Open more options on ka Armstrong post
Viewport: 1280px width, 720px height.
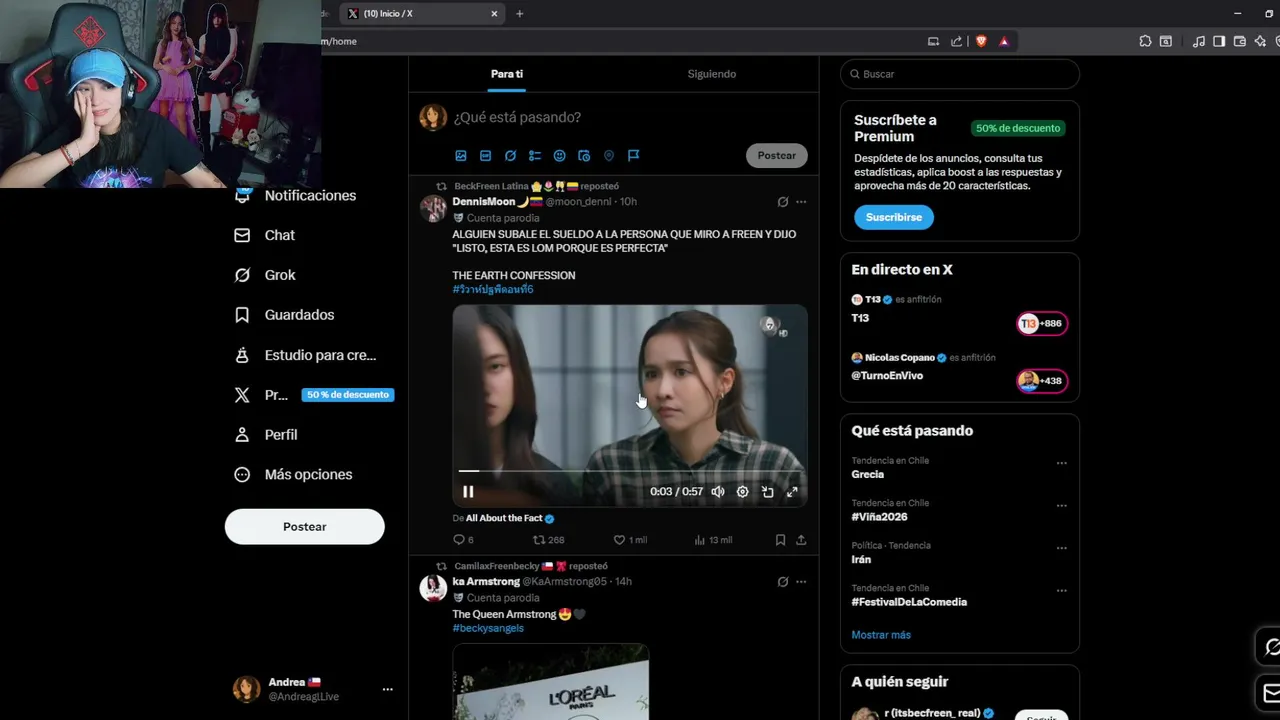[801, 582]
